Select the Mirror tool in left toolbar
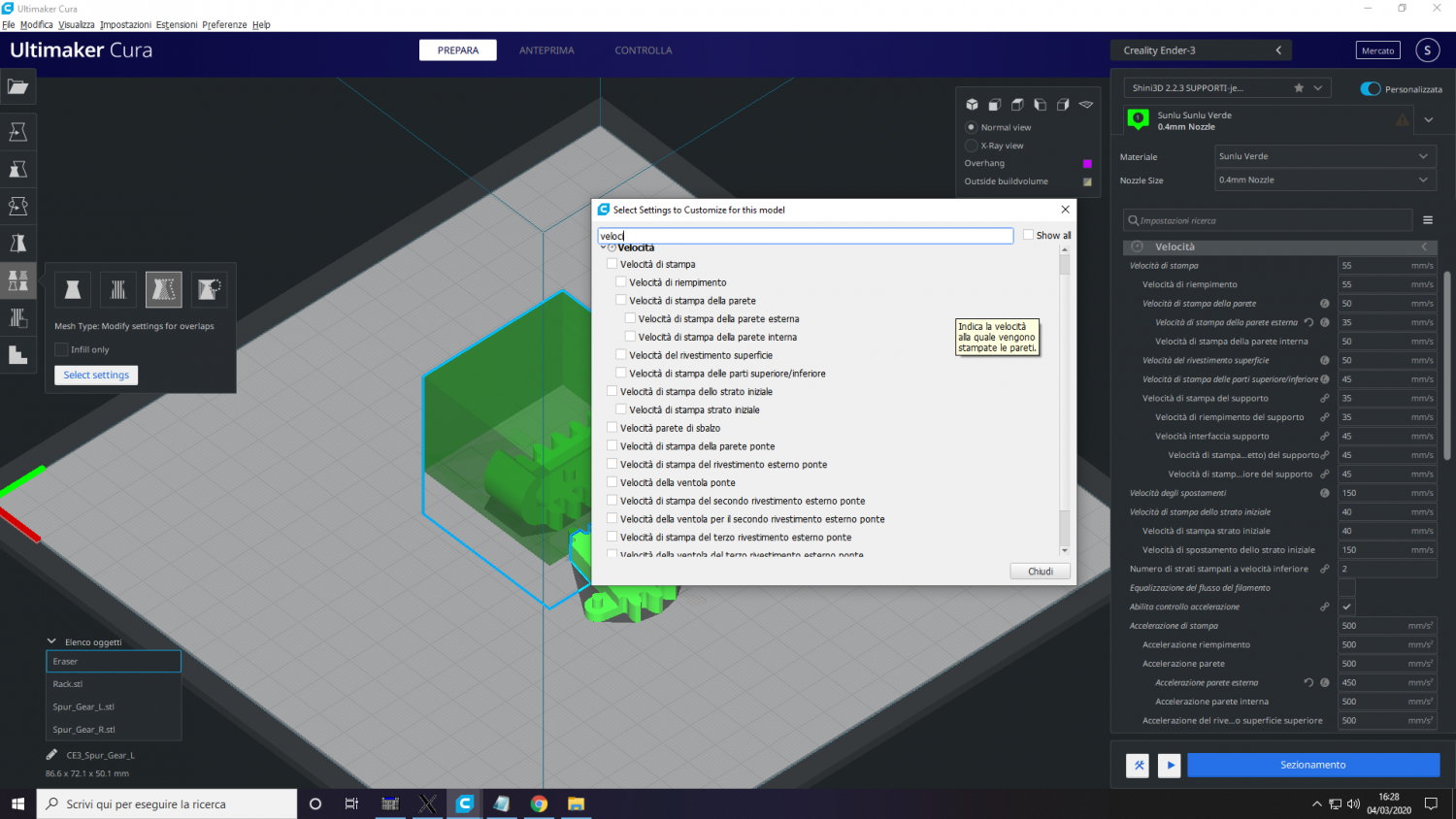This screenshot has height=819, width=1456. (x=17, y=244)
